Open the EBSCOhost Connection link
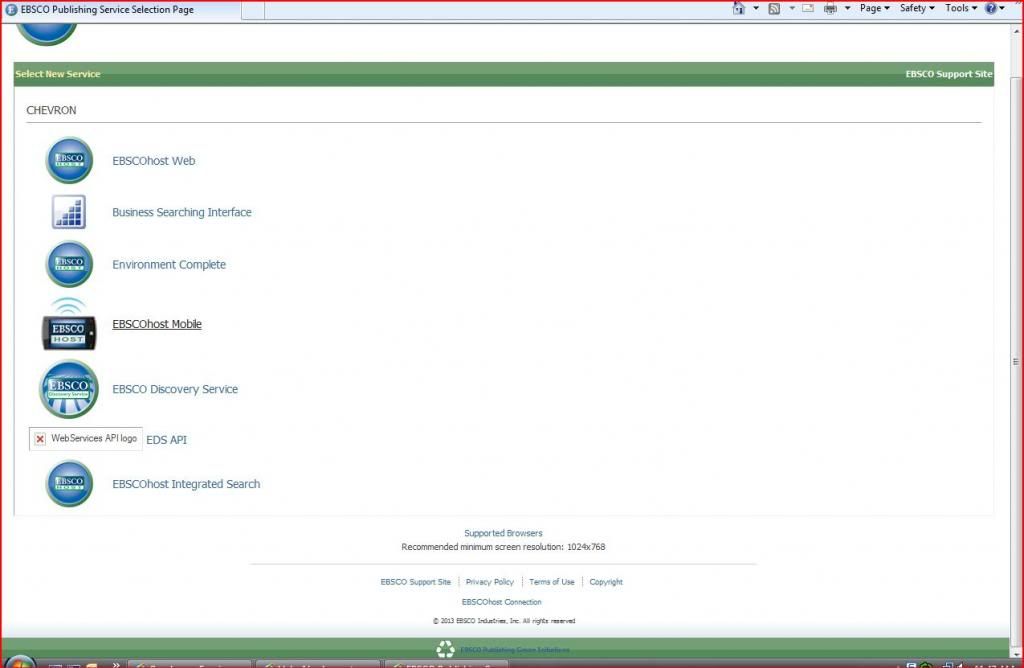Viewport: 1024px width, 668px height. pyautogui.click(x=502, y=602)
